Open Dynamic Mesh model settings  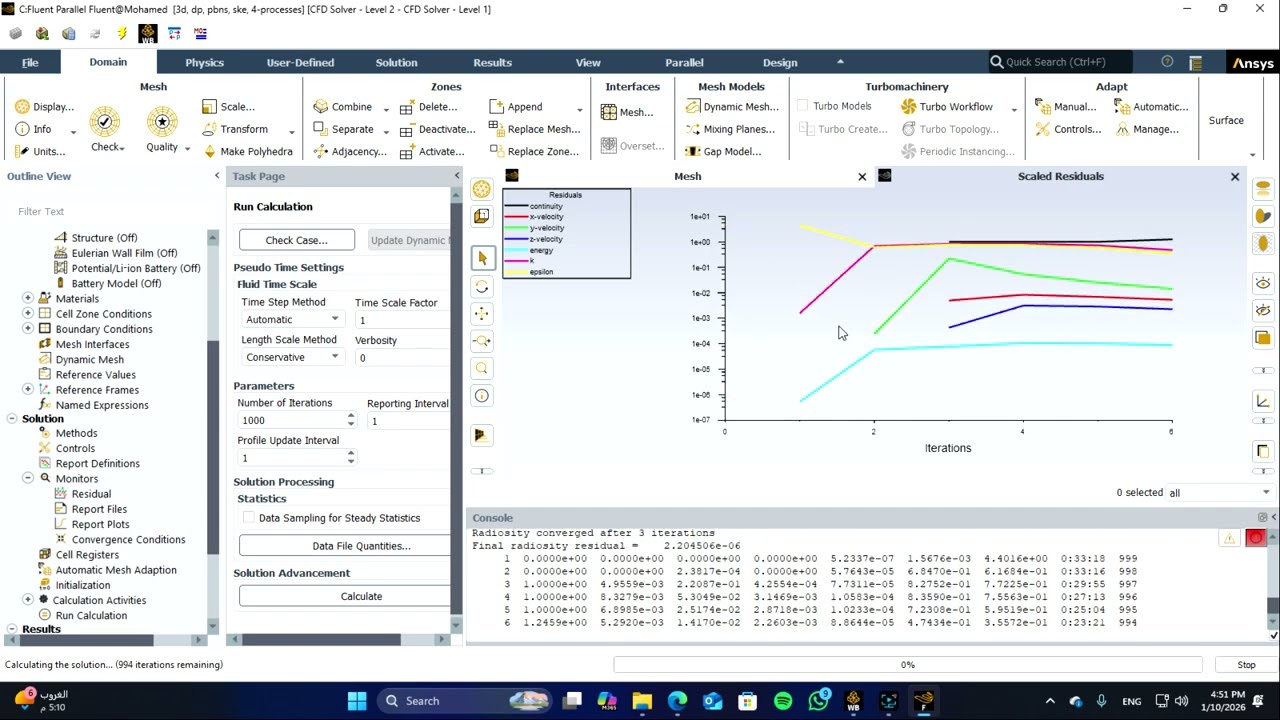(731, 107)
